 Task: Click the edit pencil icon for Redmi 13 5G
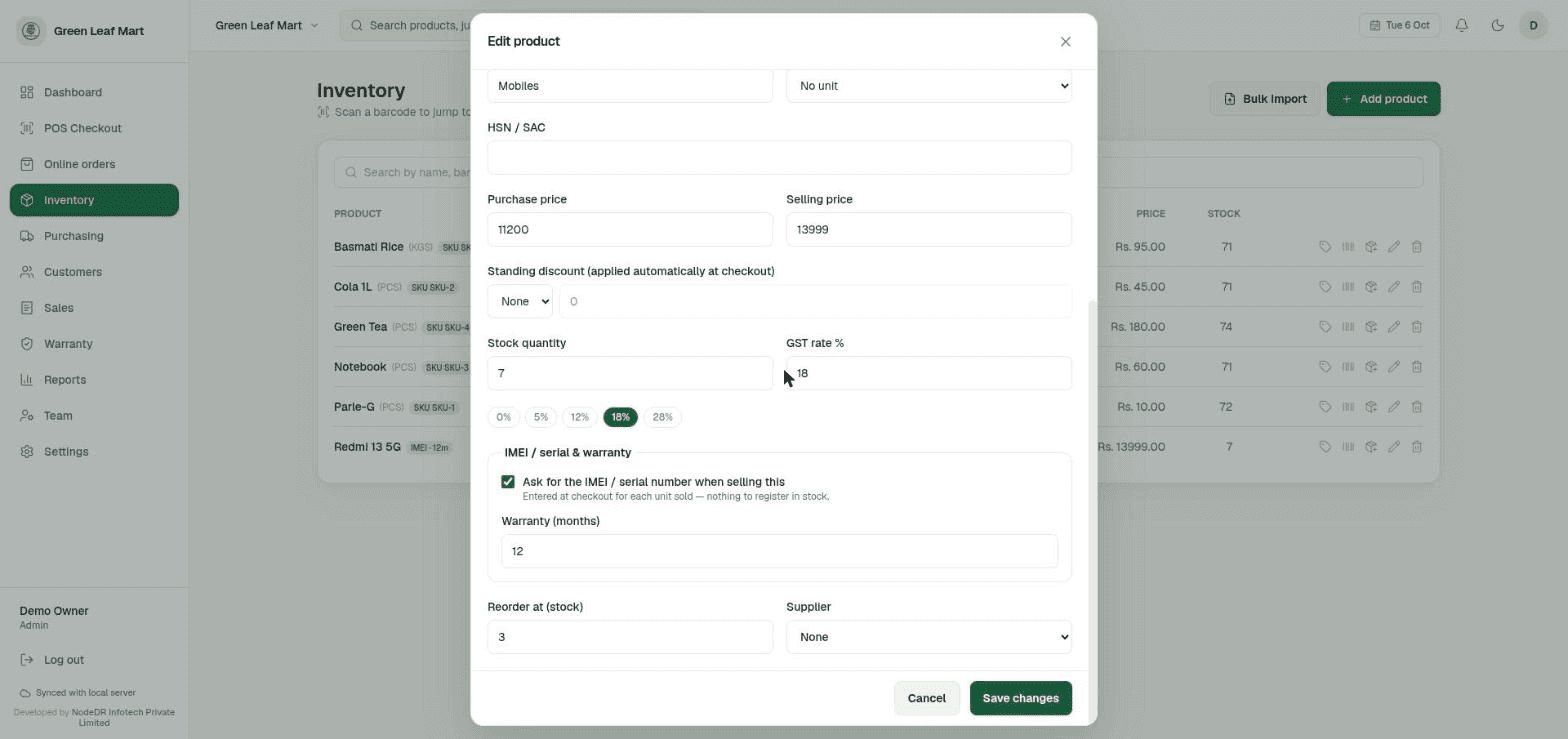(x=1394, y=447)
